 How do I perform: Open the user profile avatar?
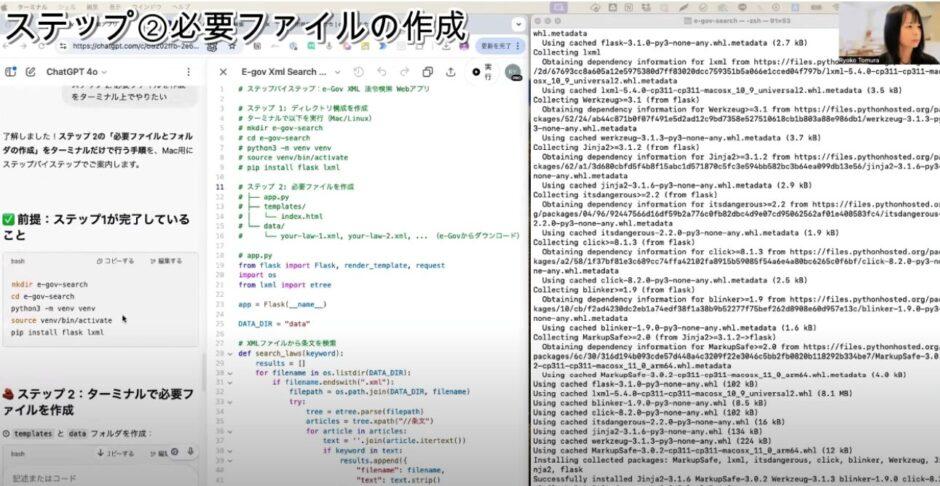(513, 72)
